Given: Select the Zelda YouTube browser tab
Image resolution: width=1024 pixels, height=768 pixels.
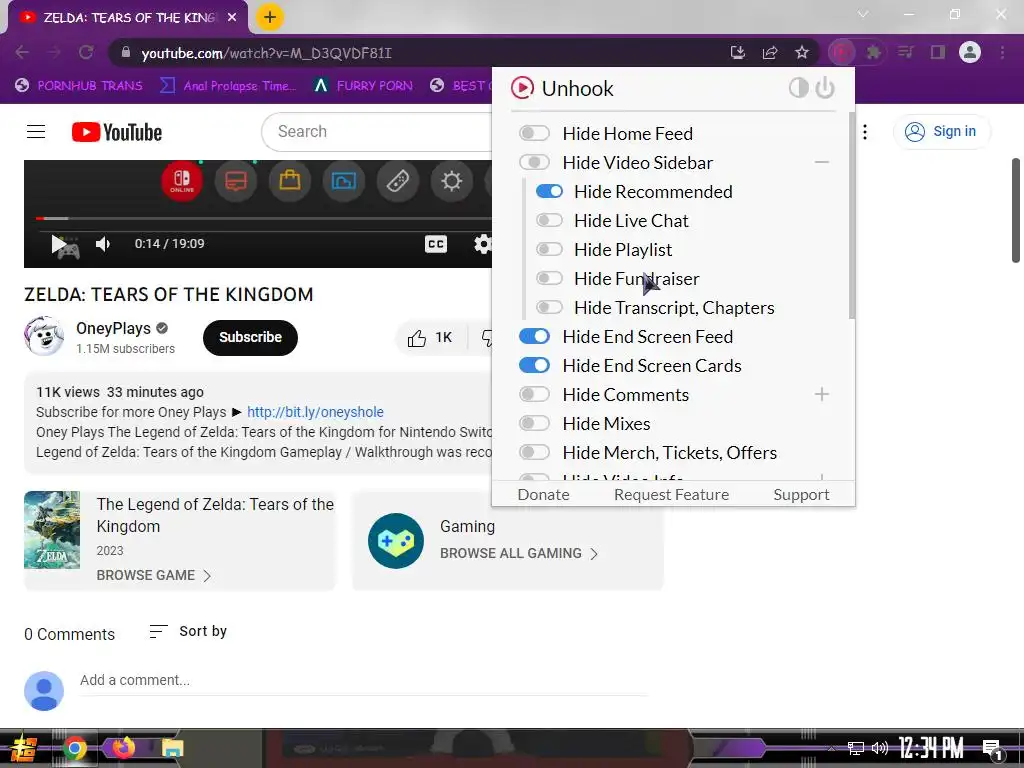Looking at the screenshot, I should coord(129,18).
